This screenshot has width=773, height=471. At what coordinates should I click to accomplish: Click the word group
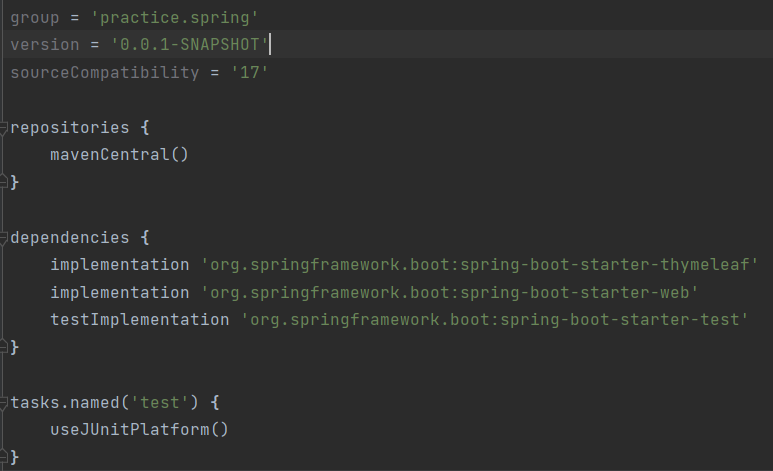coord(35,18)
